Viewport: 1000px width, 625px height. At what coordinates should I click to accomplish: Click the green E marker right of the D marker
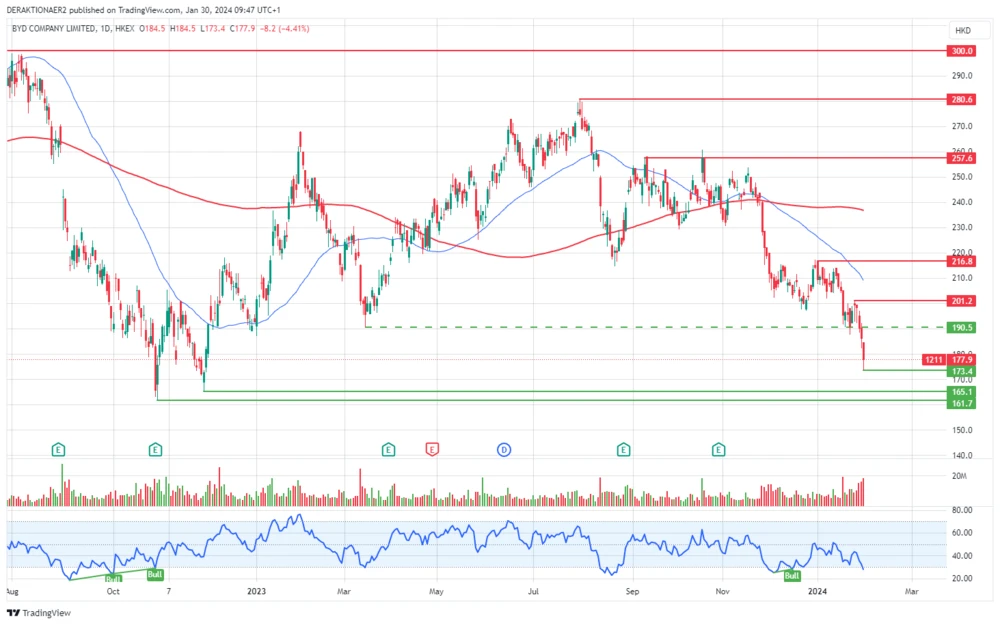click(x=623, y=450)
